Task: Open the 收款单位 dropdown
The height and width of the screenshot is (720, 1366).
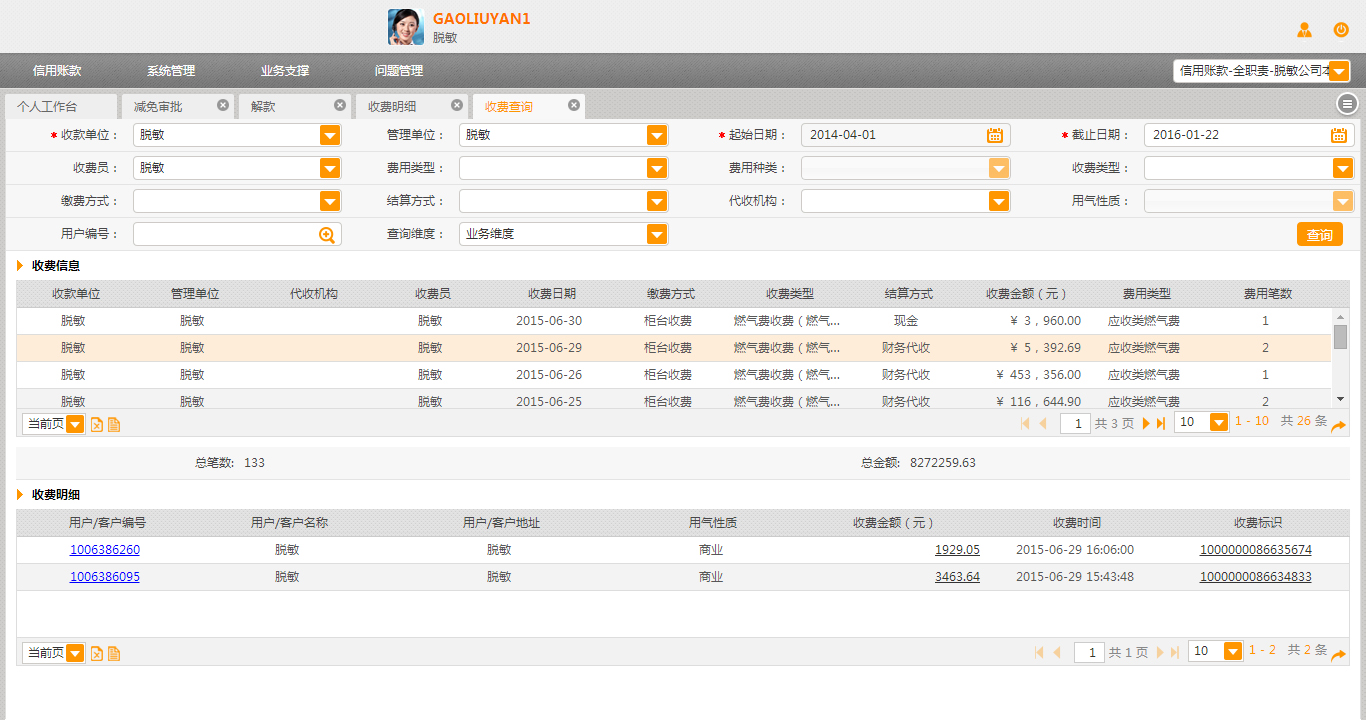Action: 330,135
